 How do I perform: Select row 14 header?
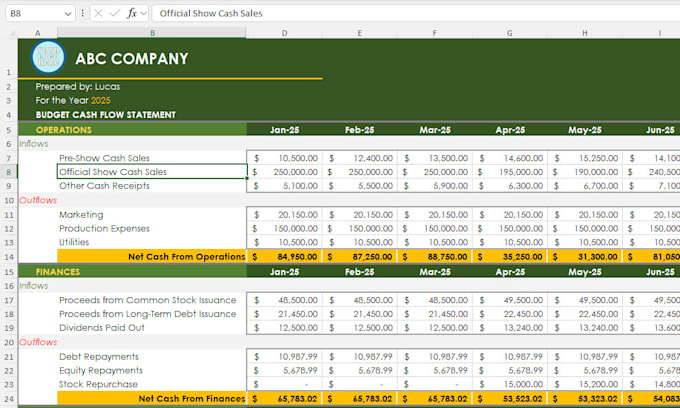[9, 257]
